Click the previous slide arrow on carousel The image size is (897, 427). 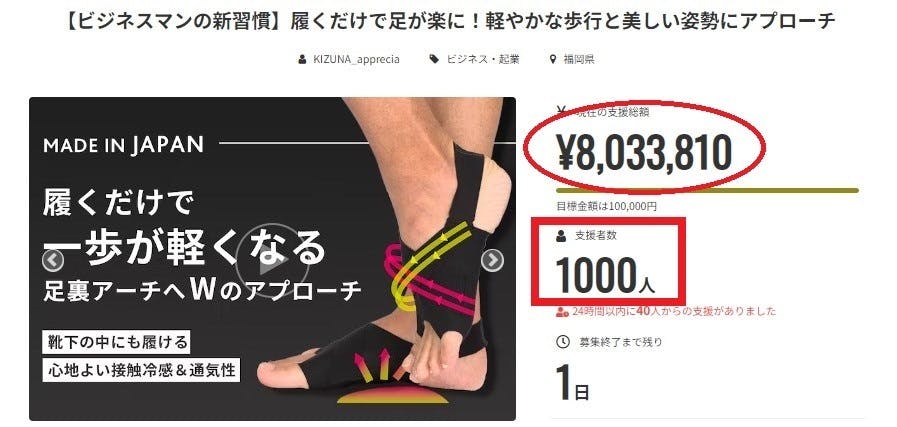53,260
